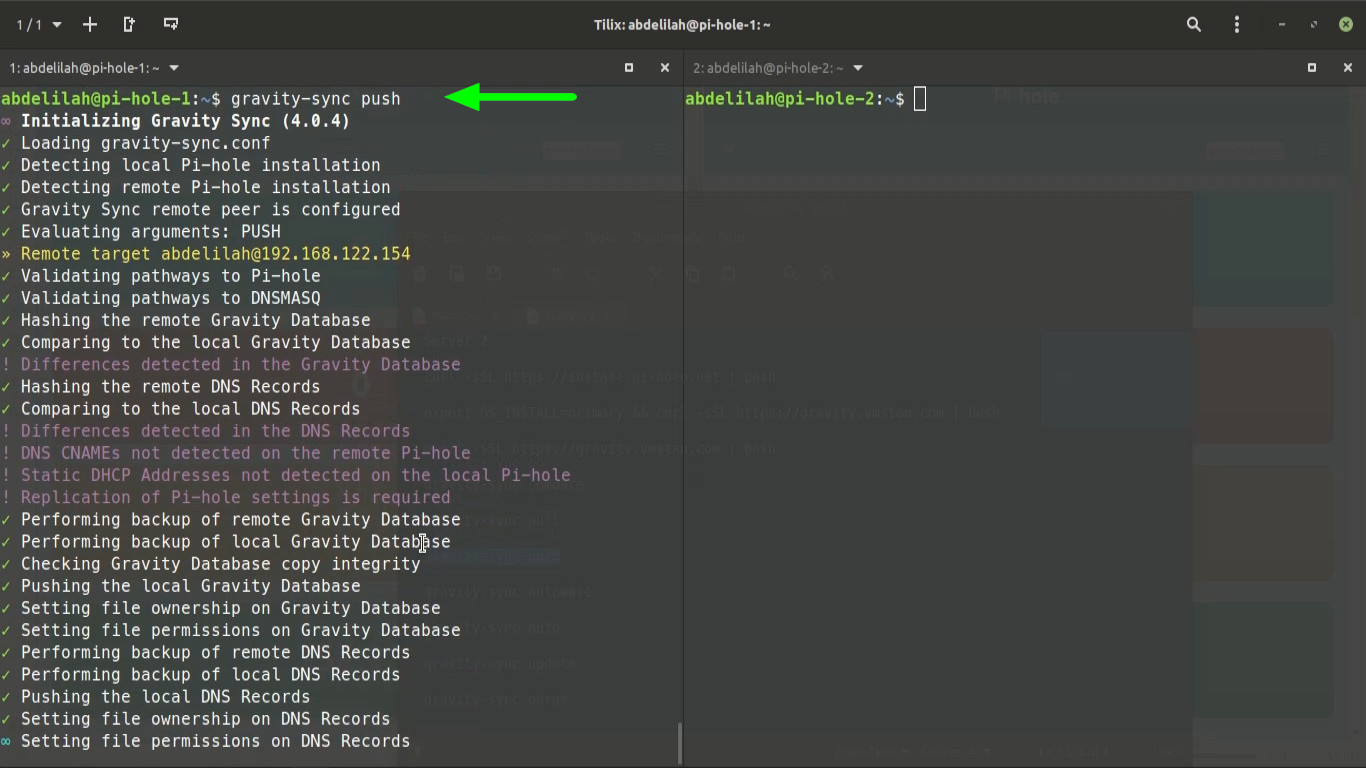Open the 1/1 session switcher dropdown
The width and height of the screenshot is (1366, 768).
(39, 24)
